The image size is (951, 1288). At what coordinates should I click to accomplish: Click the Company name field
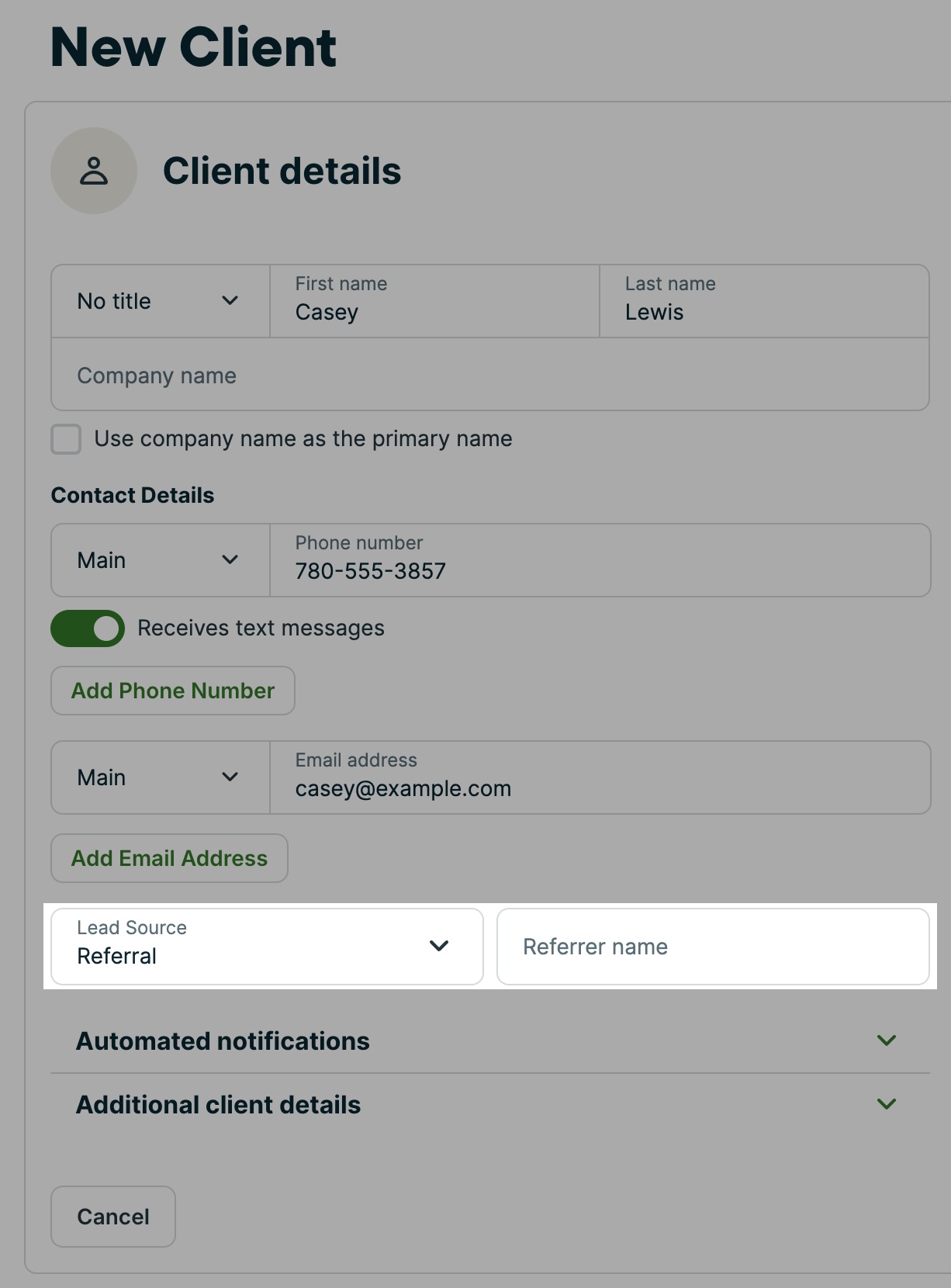[x=489, y=376]
